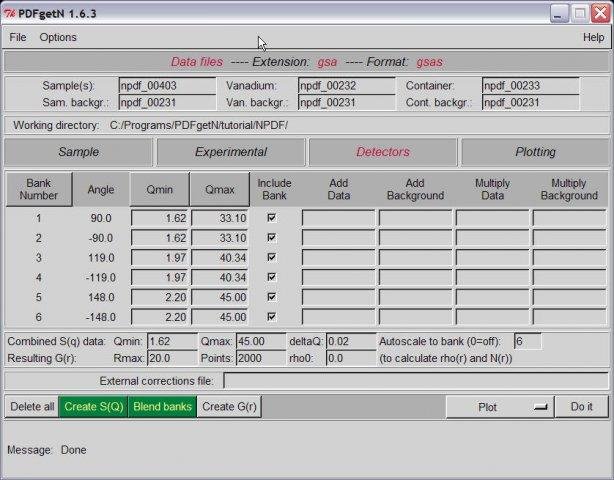Viewport: 614px width, 480px height.
Task: Switch to the Detectors tab
Action: pos(383,152)
